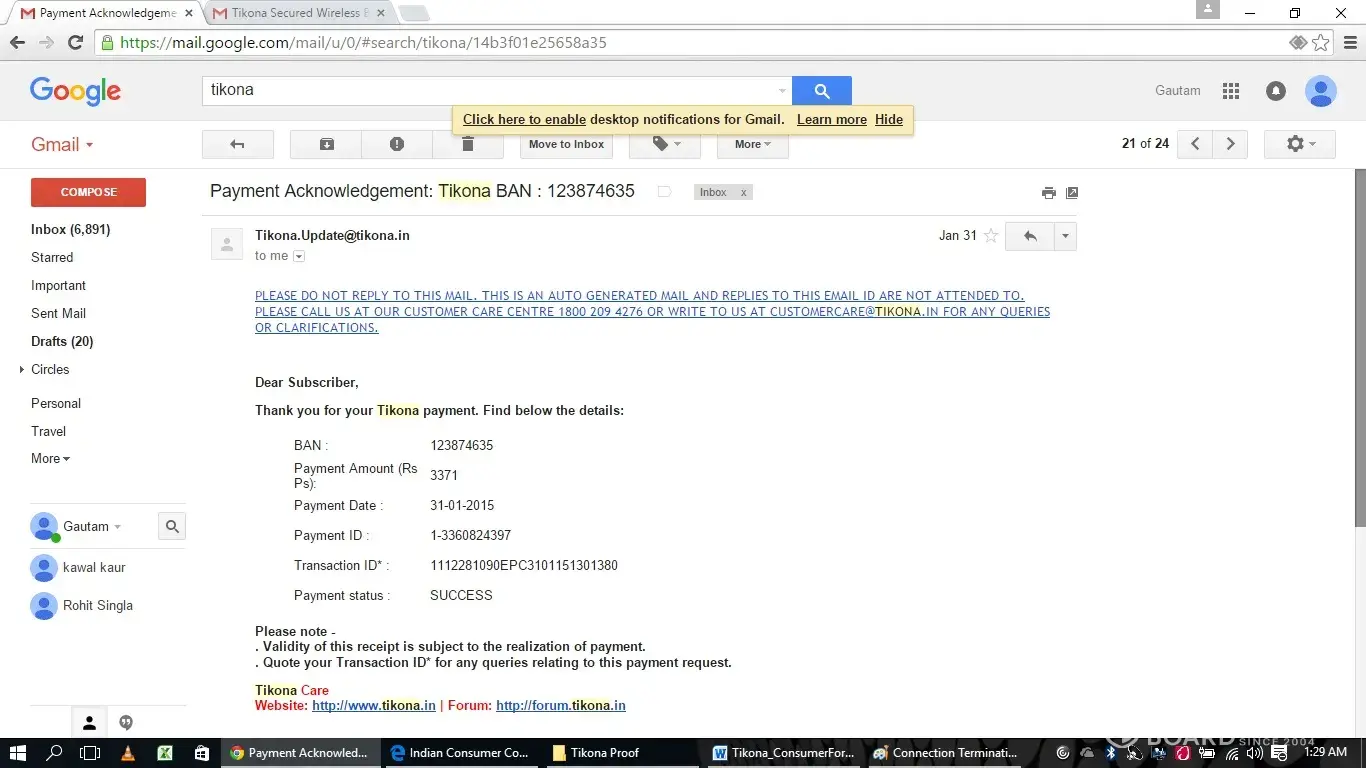
Task: Show details arrow next to 'to me'
Action: coord(299,256)
